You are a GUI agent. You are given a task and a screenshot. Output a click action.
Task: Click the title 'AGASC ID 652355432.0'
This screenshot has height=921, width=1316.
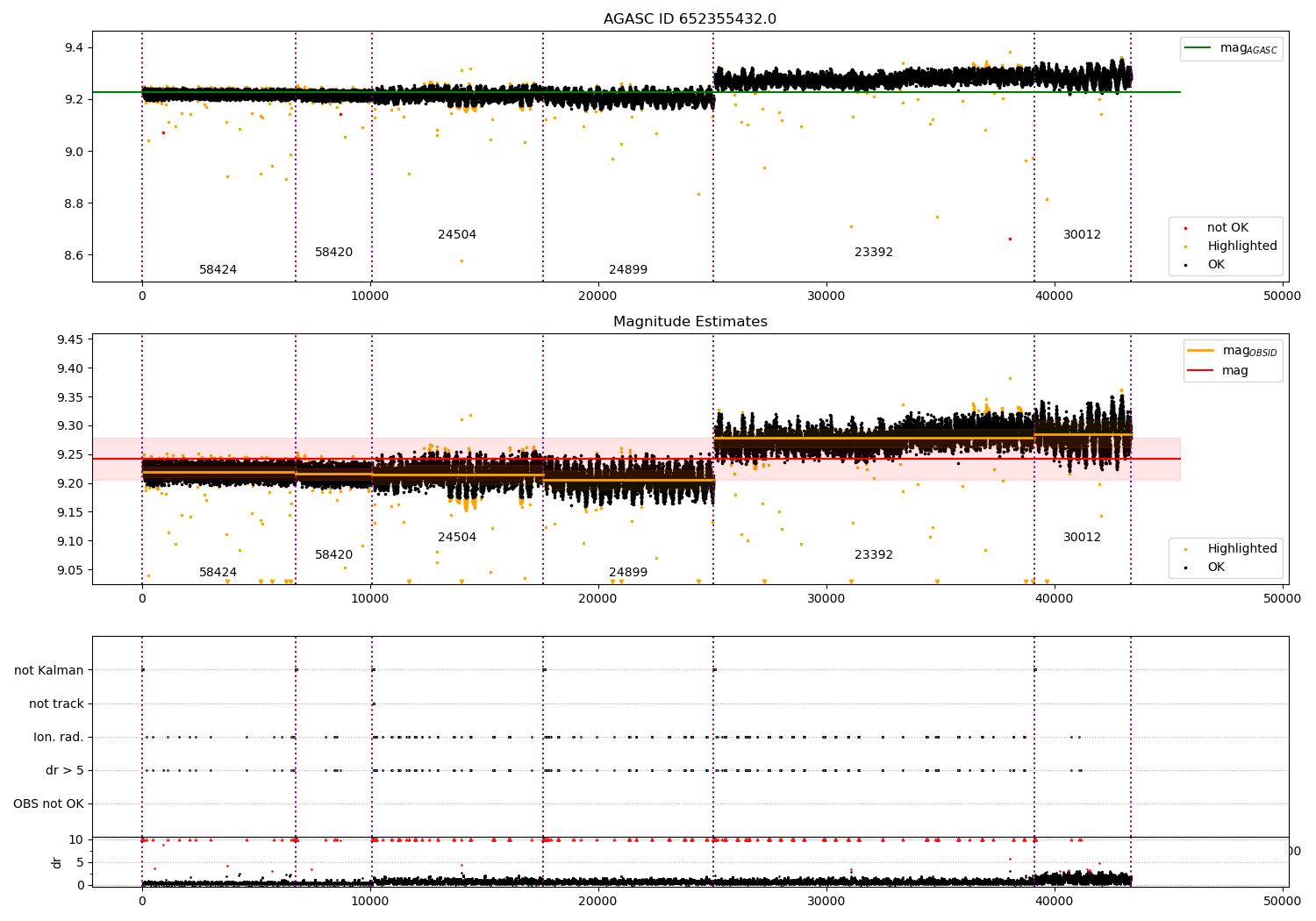(x=690, y=19)
